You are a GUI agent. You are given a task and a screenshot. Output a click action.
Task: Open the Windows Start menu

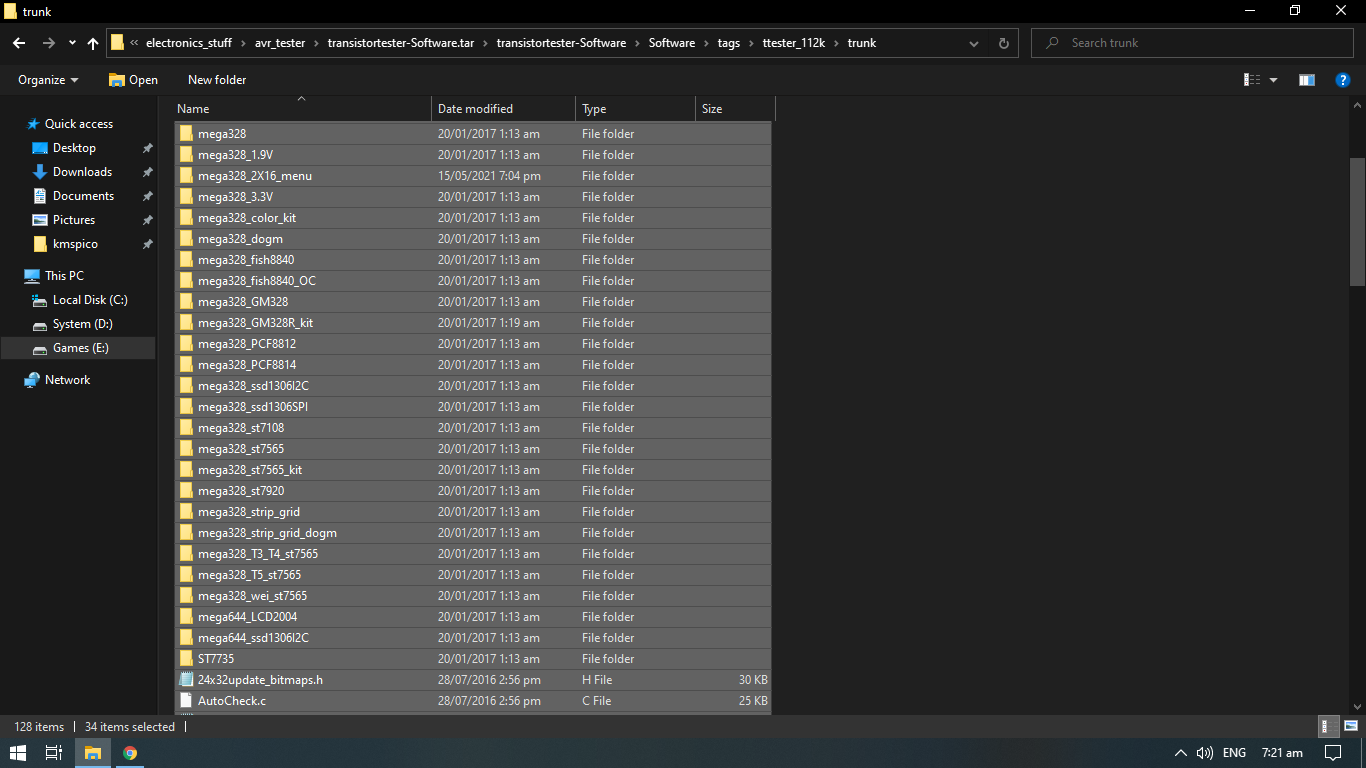(x=18, y=753)
